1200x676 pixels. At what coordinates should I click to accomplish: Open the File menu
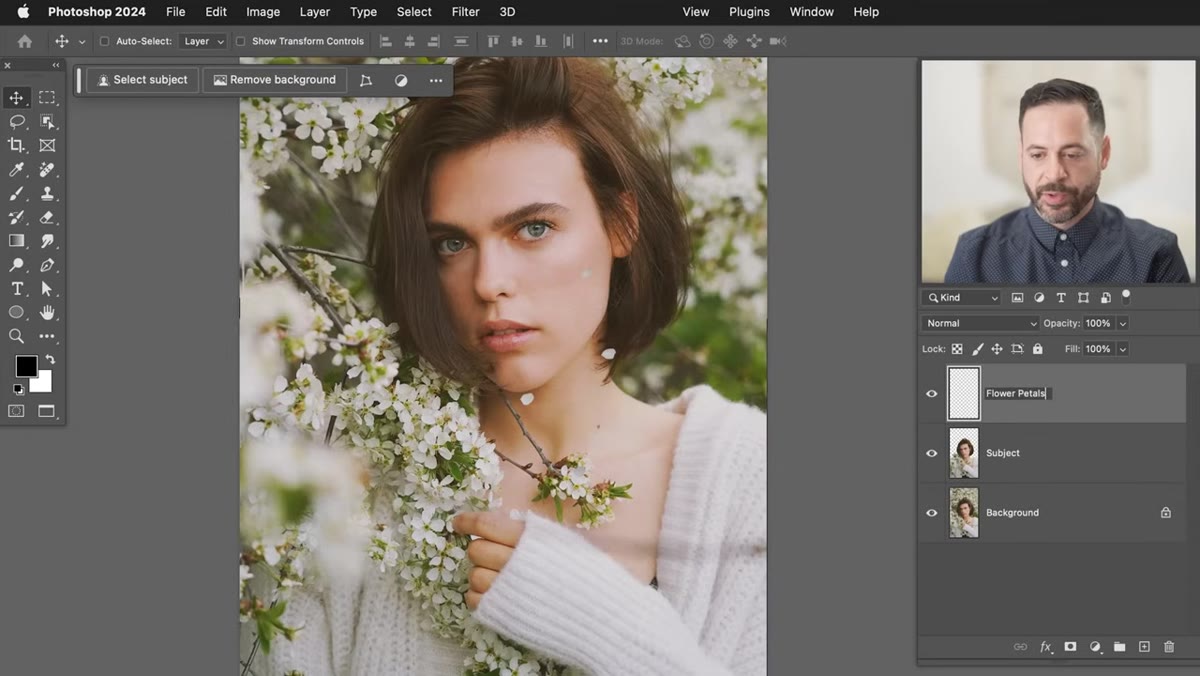click(x=175, y=12)
